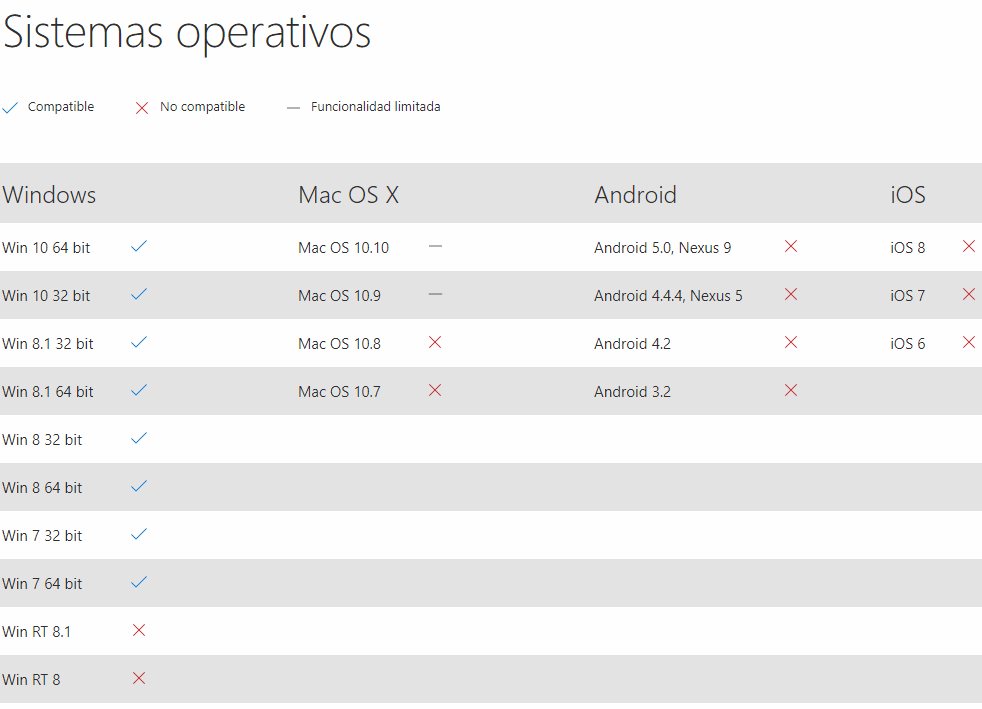Click the red X next to Android 3.2
The height and width of the screenshot is (709, 982).
[x=791, y=390]
